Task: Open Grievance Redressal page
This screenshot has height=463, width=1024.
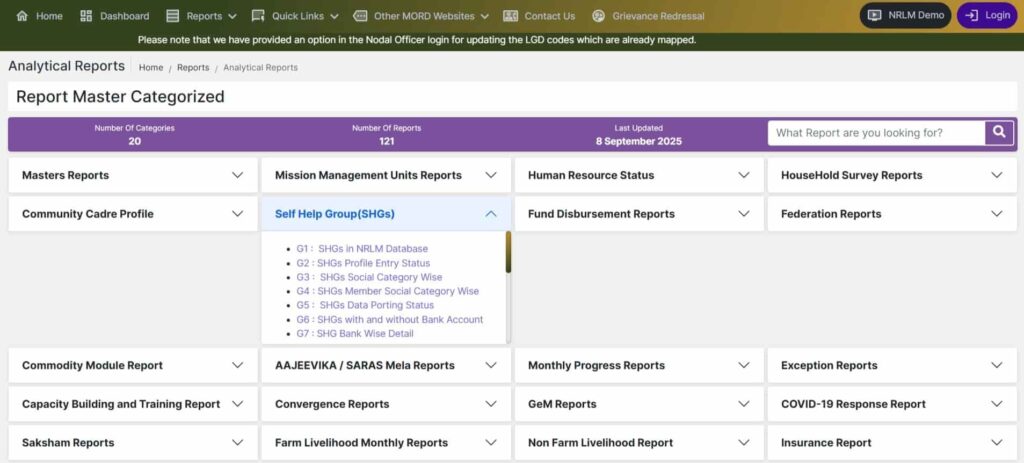Action: (648, 16)
